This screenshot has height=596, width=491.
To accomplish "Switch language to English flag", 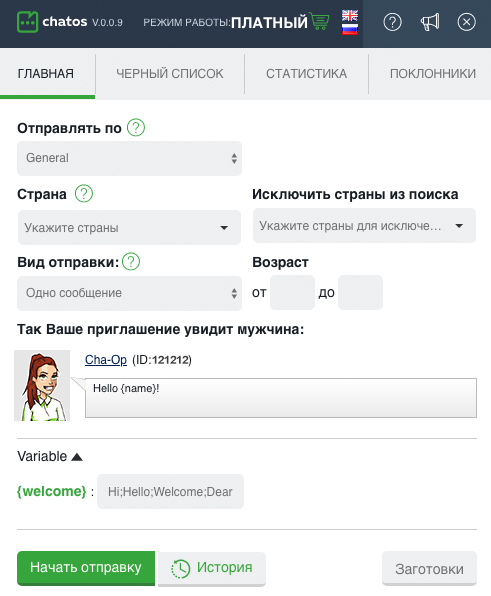I will coord(350,16).
